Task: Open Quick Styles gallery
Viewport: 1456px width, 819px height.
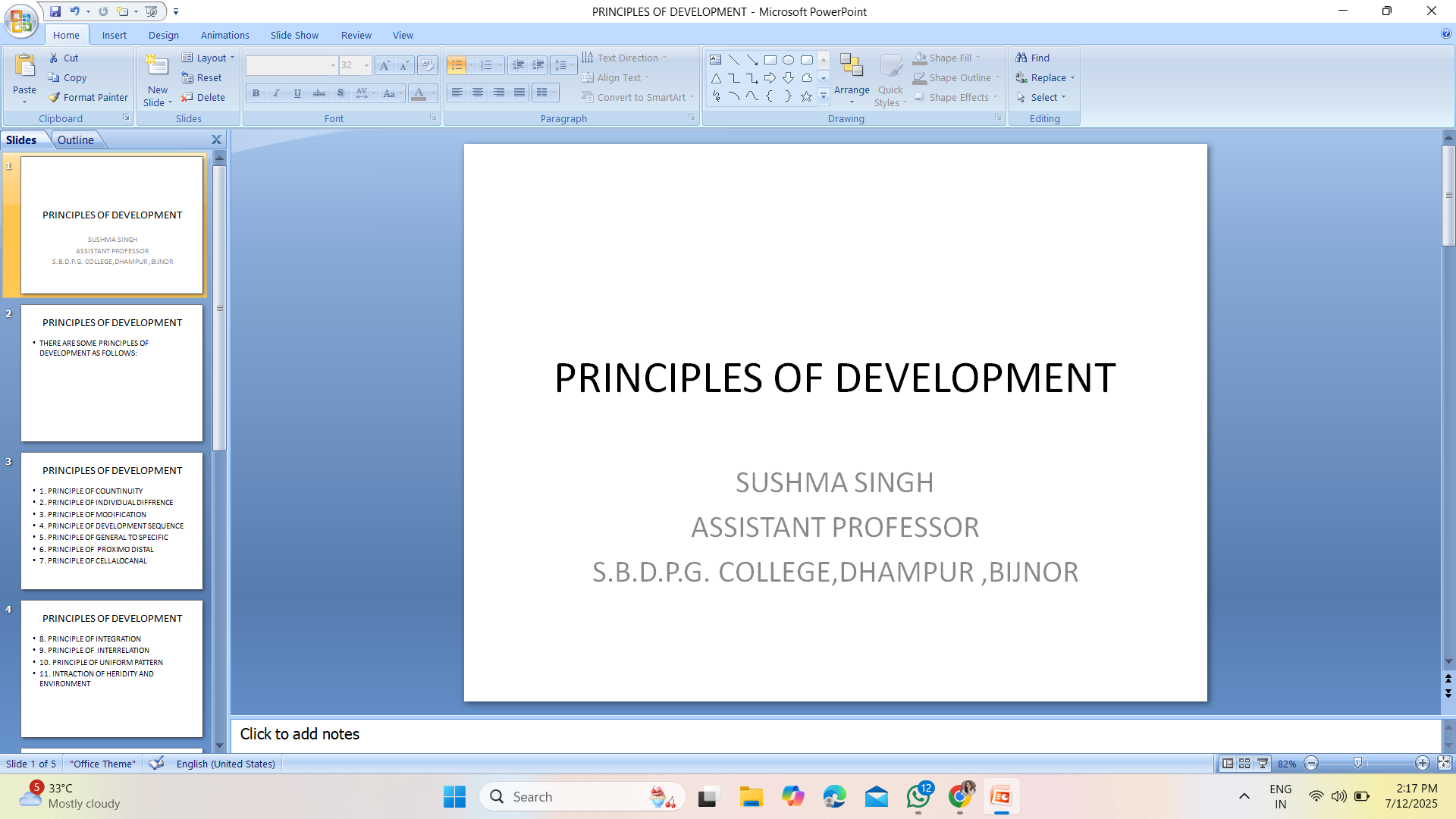Action: 890,80
